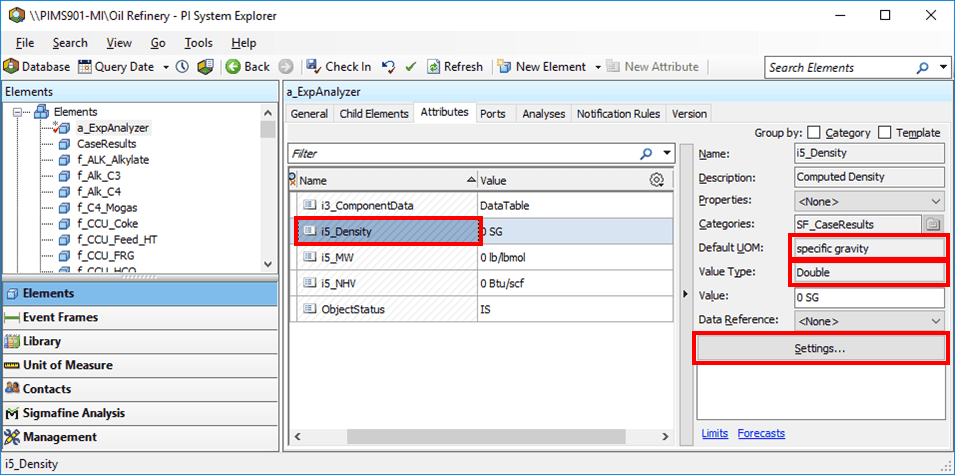Open the Go menu

(x=158, y=43)
